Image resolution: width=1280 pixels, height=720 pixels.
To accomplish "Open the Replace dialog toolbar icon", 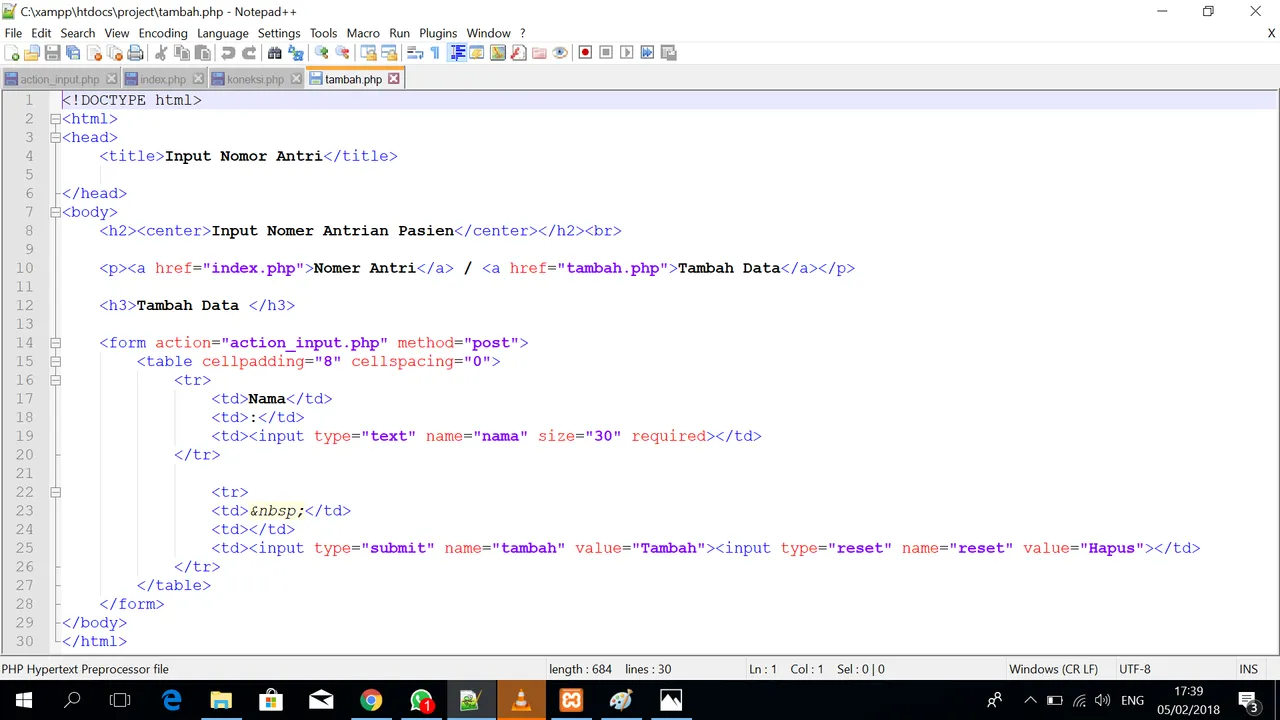I will pyautogui.click(x=295, y=52).
